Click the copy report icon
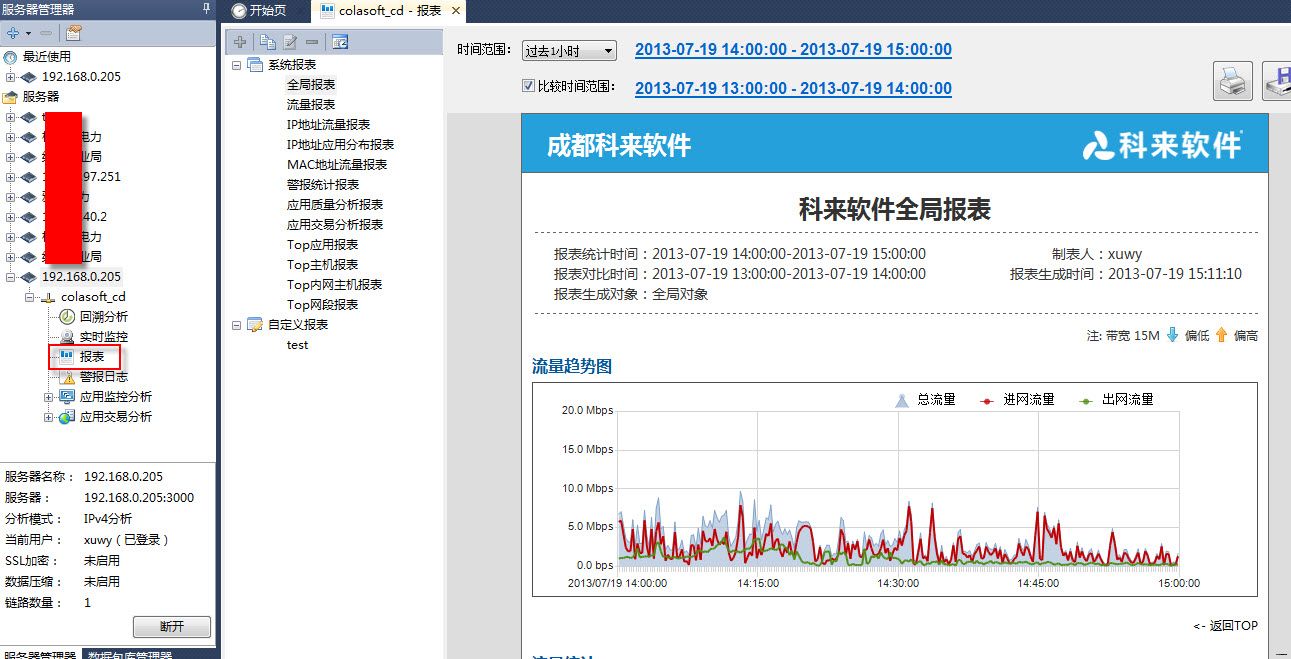 pos(266,42)
